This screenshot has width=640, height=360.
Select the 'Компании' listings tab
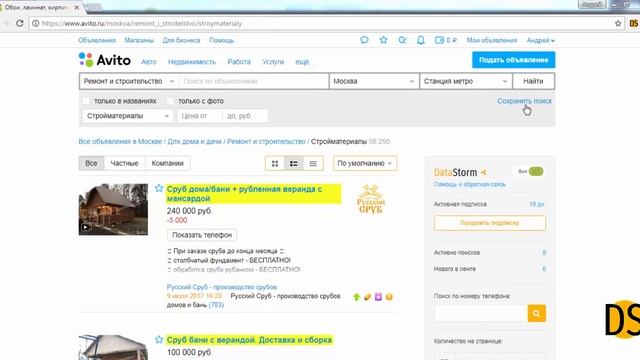tap(167, 163)
